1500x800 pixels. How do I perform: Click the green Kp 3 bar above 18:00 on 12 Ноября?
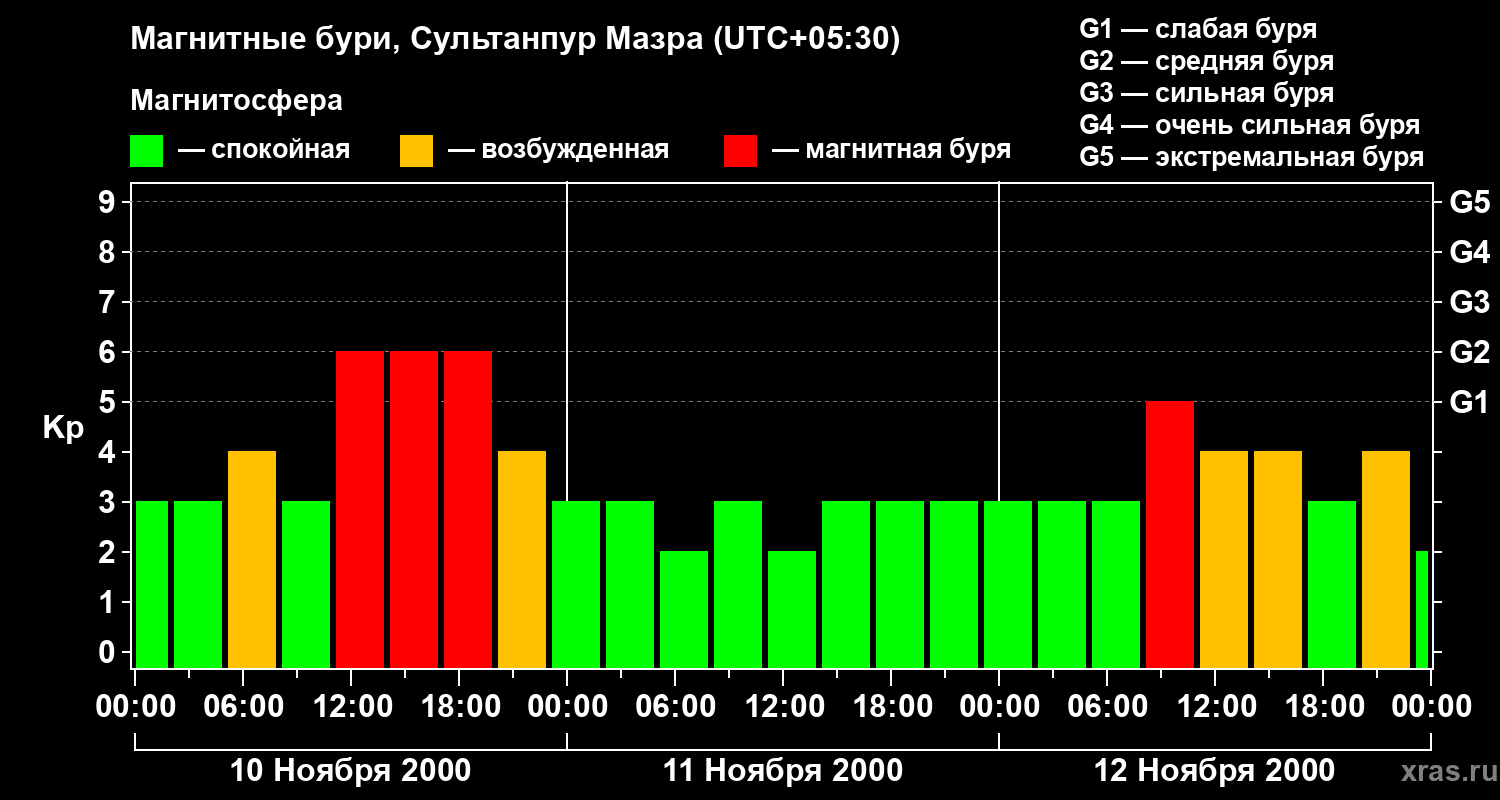click(x=1332, y=584)
